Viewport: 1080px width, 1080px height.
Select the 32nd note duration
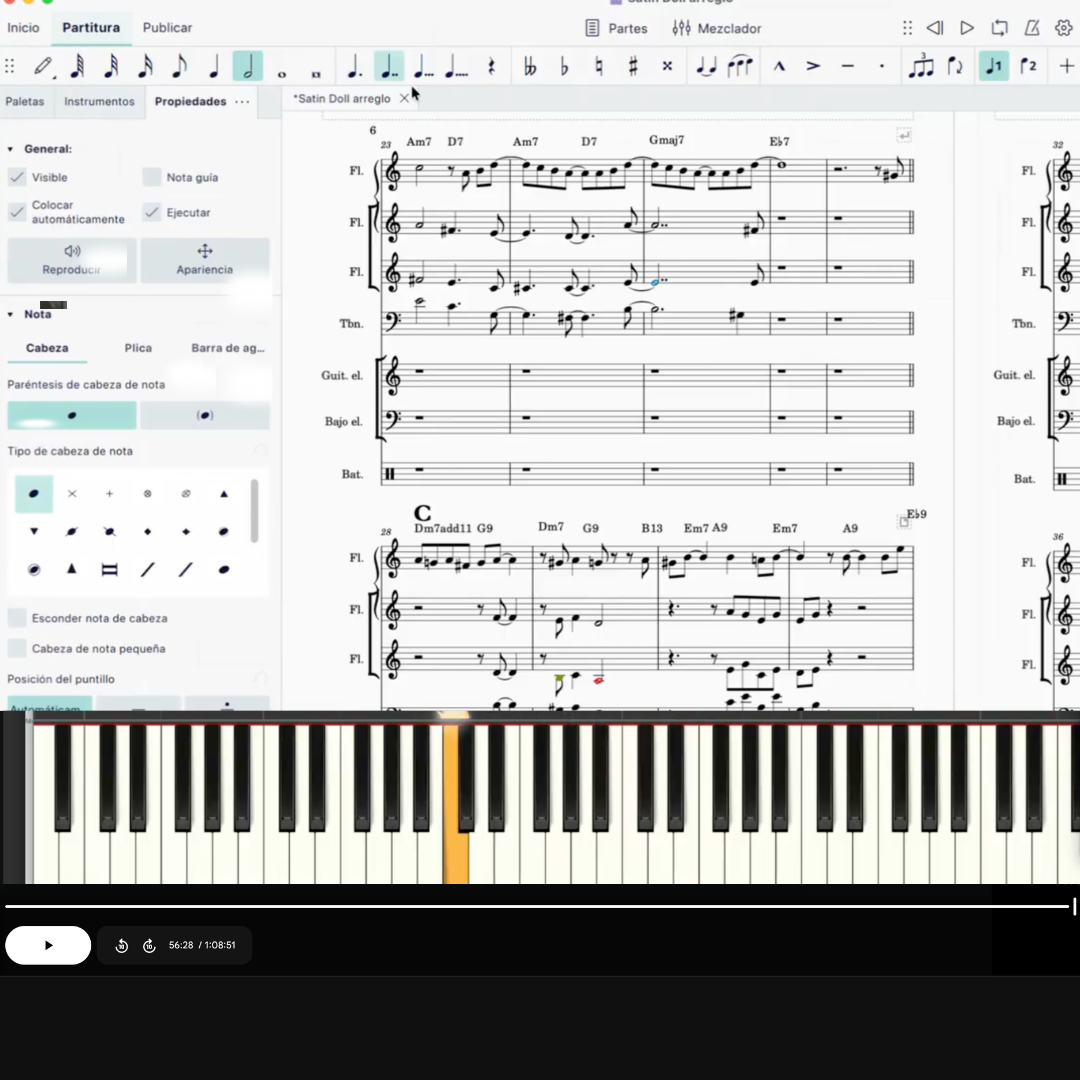pyautogui.click(x=111, y=66)
